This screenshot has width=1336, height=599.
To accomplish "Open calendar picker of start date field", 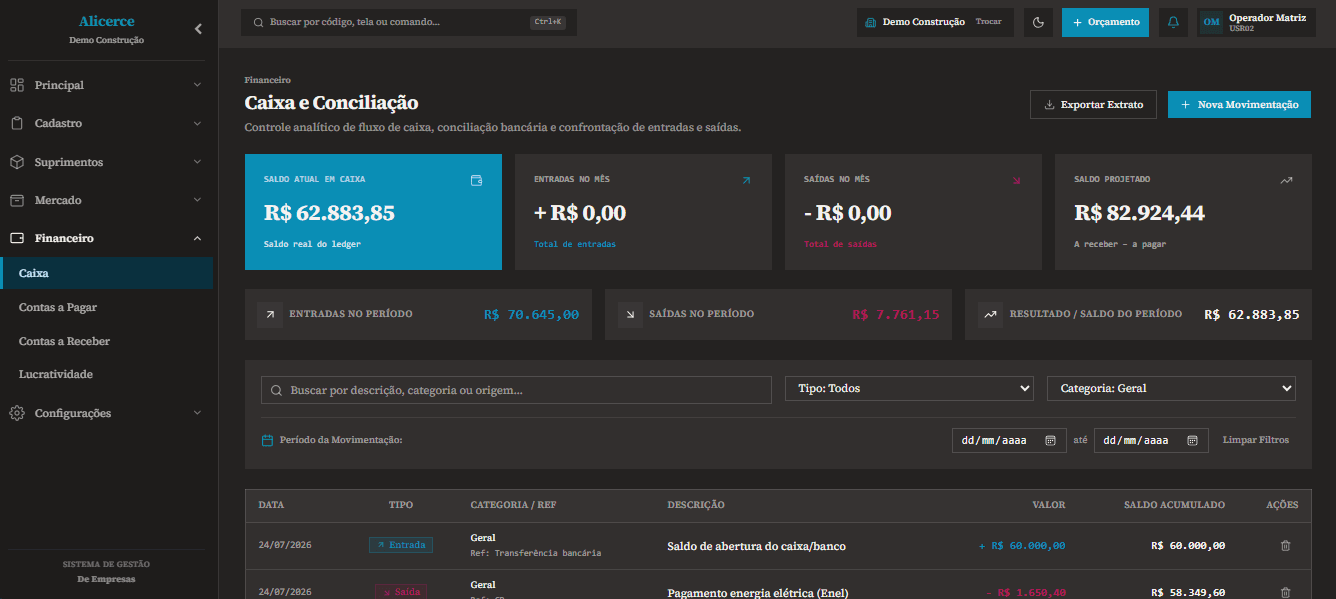I will coord(1050,440).
